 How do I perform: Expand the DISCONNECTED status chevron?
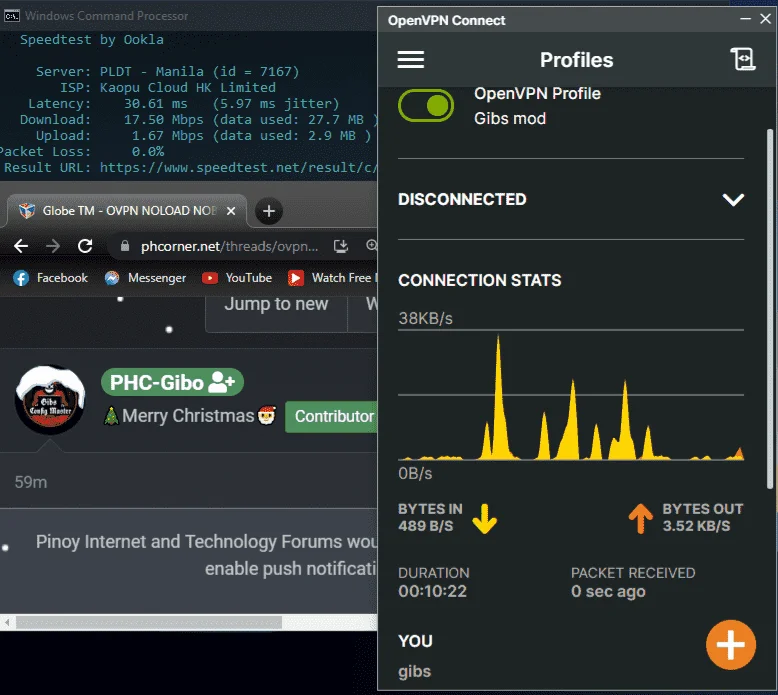[x=733, y=199]
